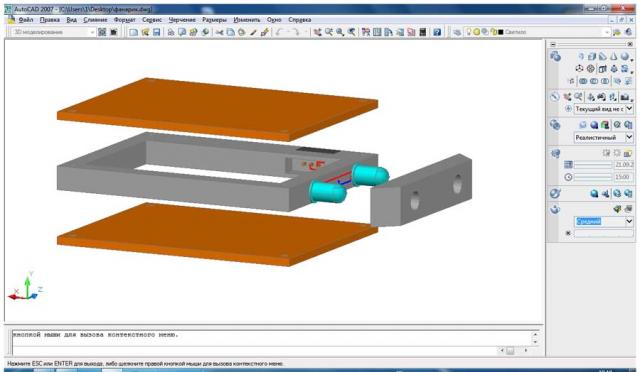
Task: Click the Cut scissors icon in toolbar
Action: point(219,32)
